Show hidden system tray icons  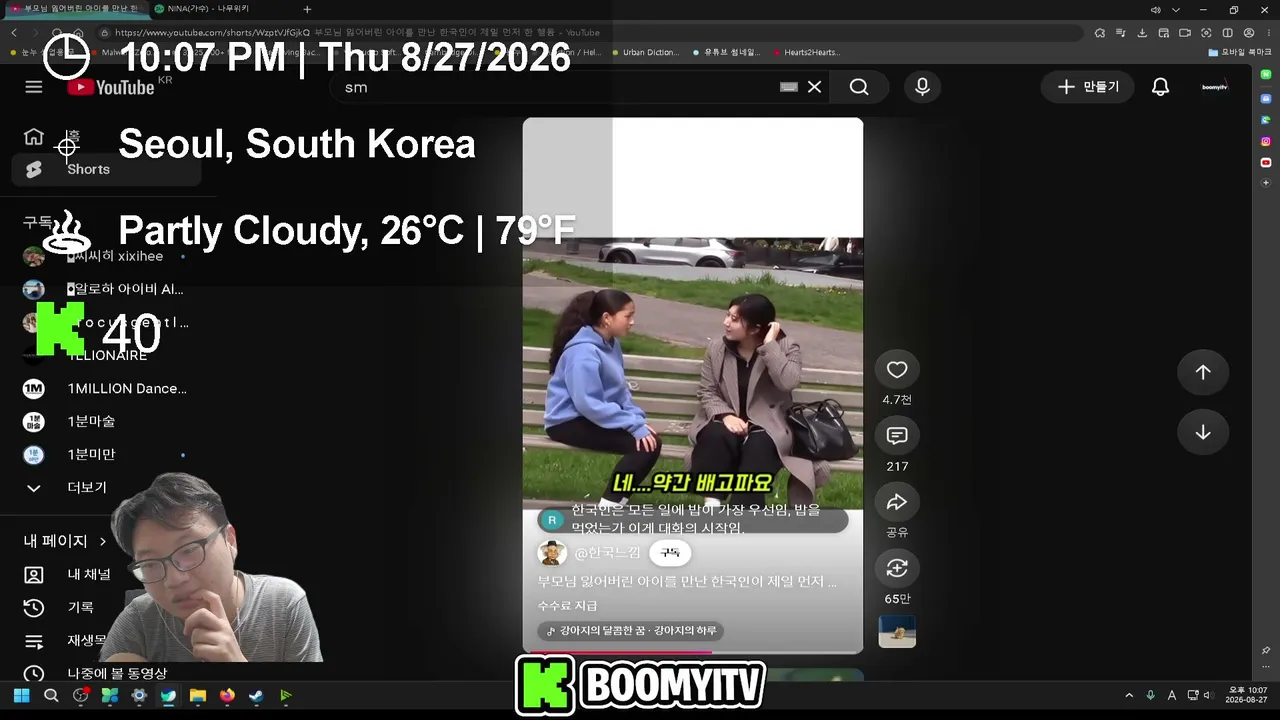[x=1129, y=696]
